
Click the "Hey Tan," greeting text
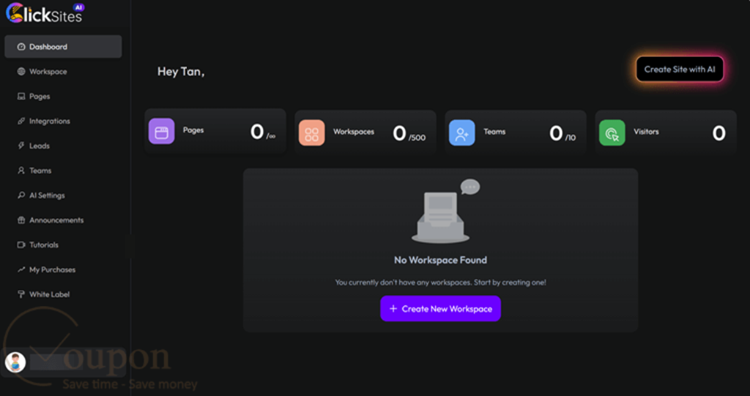point(181,72)
